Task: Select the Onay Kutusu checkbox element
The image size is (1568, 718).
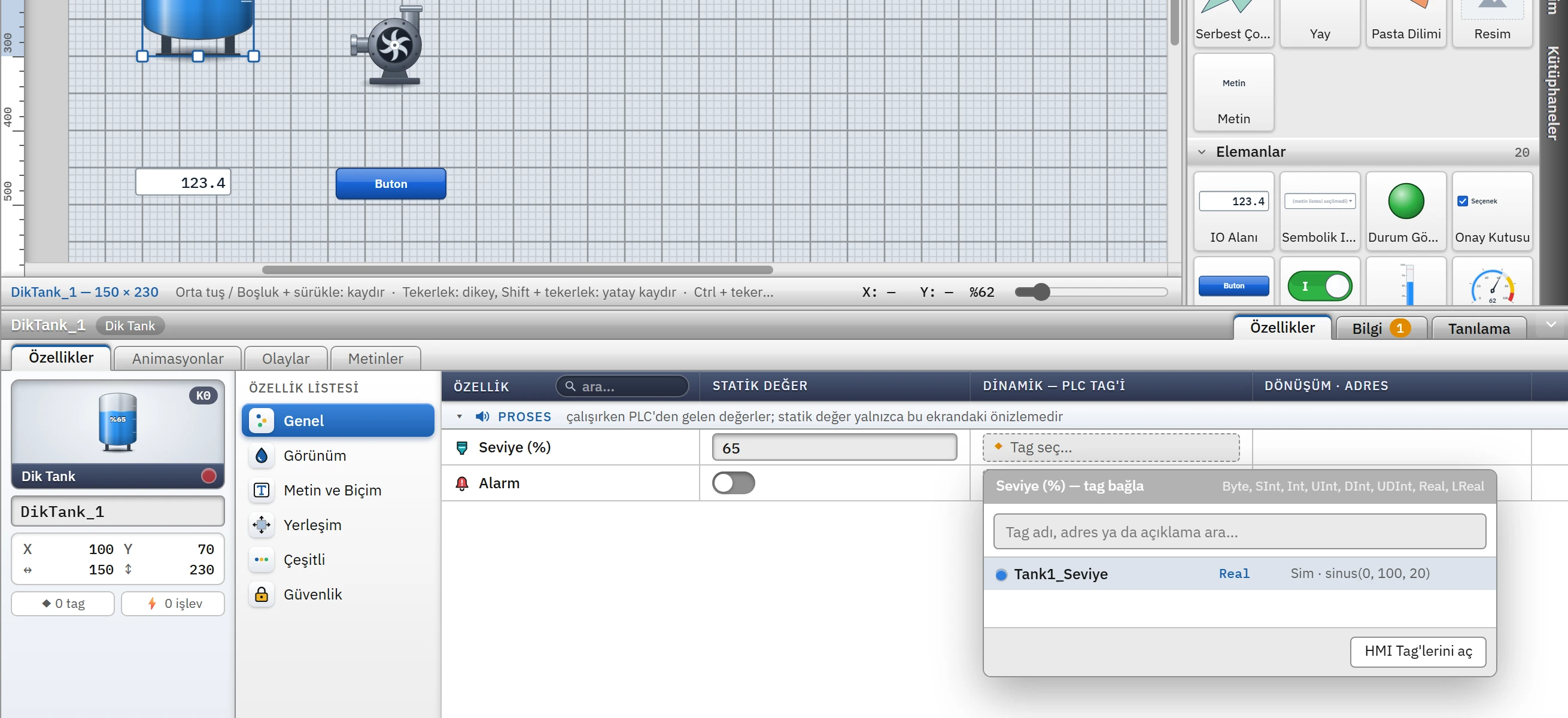Action: [x=1491, y=211]
